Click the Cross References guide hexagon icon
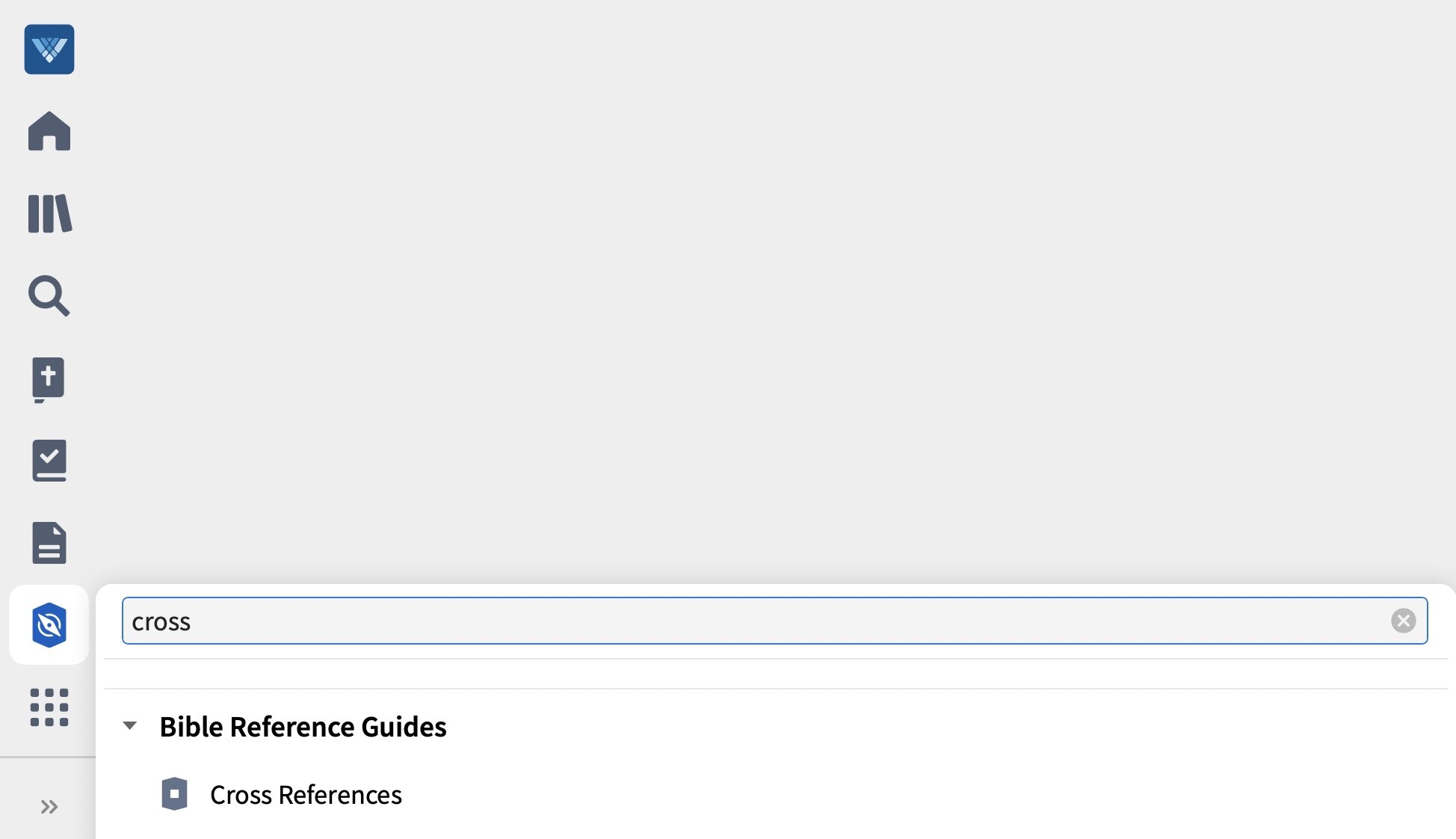This screenshot has width=1456, height=839. pos(174,794)
